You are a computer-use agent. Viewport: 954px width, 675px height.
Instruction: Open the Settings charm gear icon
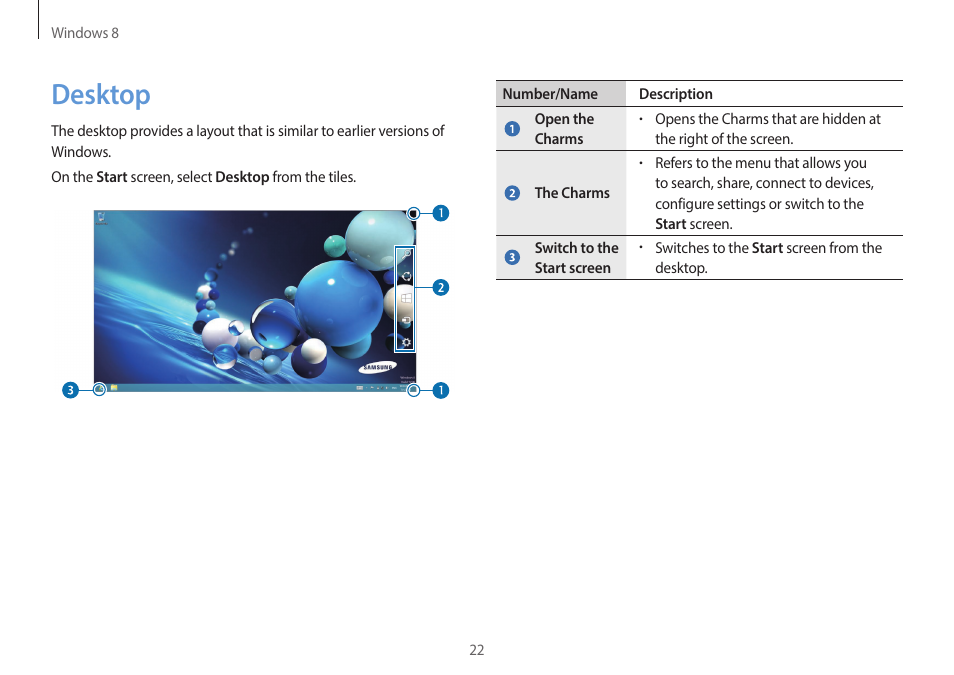coord(406,342)
